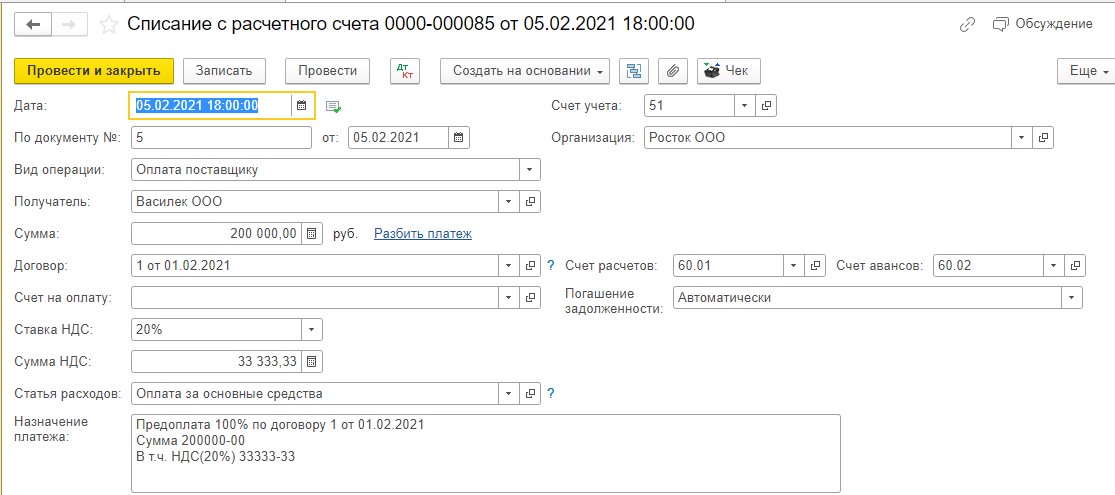Click Провести и закрыть button
The image size is (1115, 495).
(x=94, y=71)
